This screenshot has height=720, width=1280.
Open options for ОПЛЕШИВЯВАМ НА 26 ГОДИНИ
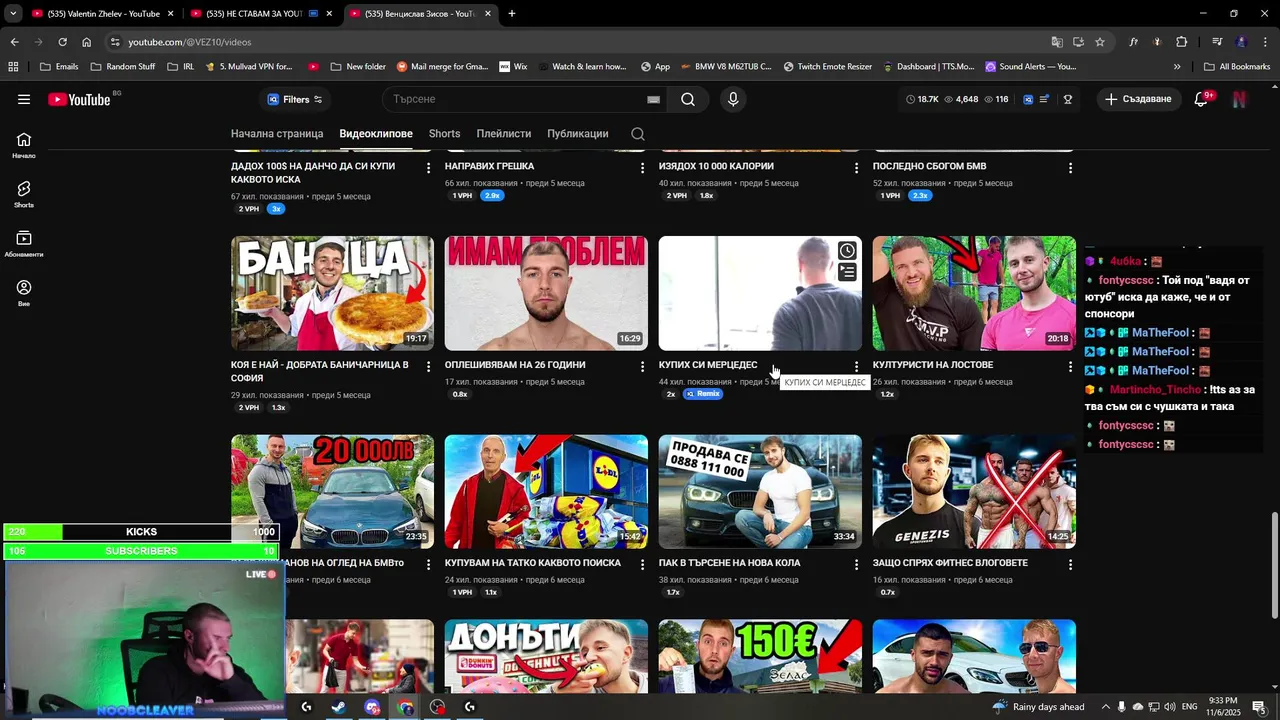coord(642,367)
